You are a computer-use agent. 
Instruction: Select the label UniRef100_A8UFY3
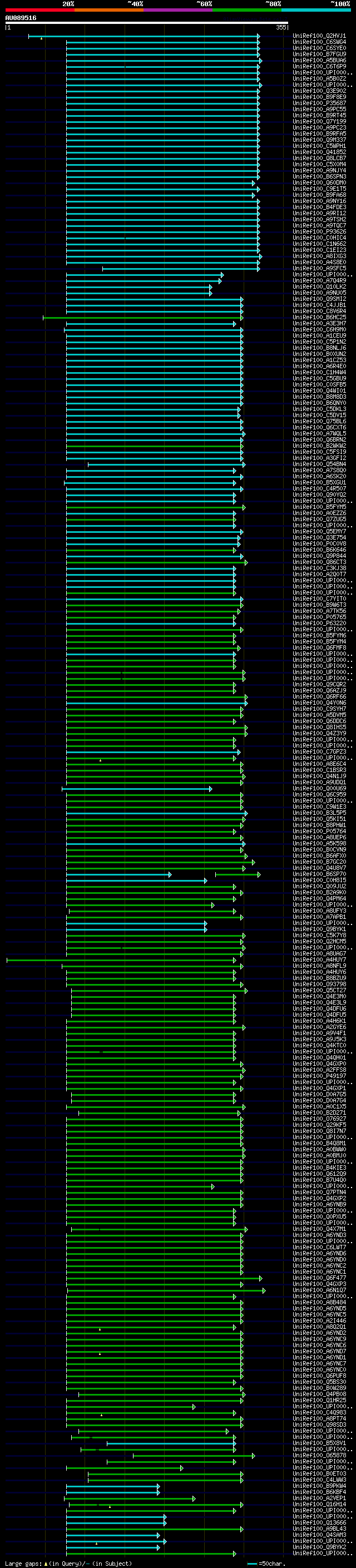(319, 911)
